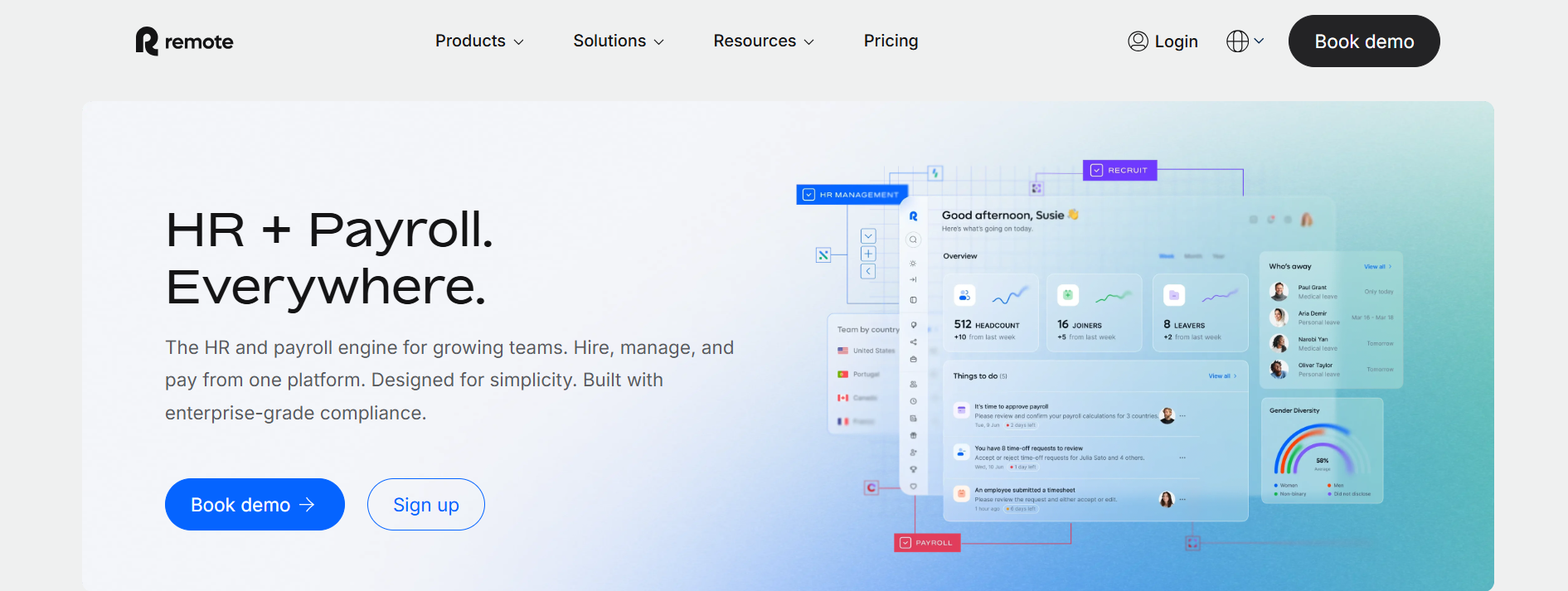Click the Portugal flag in Team by country

click(842, 374)
